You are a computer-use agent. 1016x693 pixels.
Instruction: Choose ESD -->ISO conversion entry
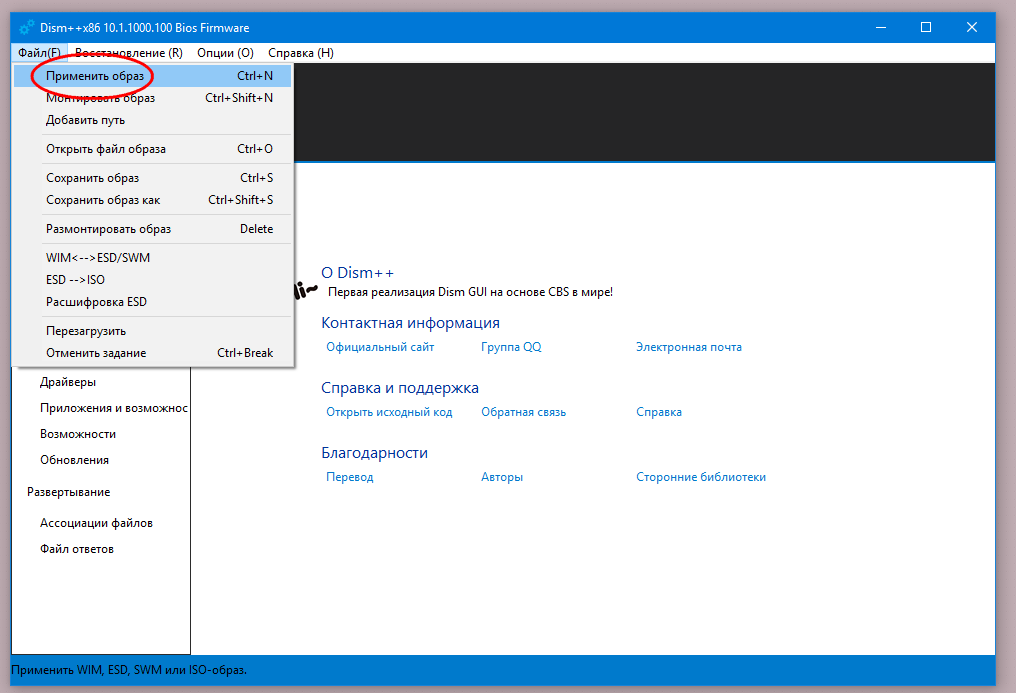152,280
